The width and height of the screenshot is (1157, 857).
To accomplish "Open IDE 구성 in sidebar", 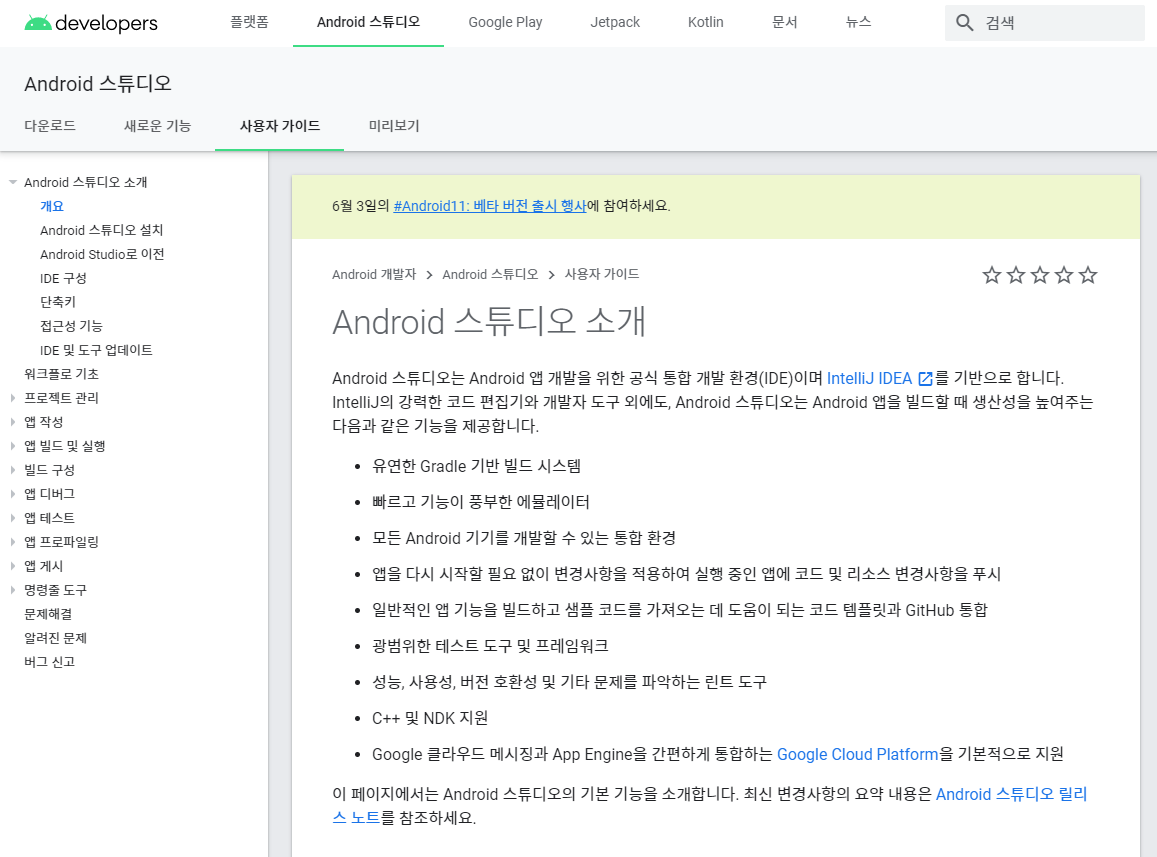I will point(63,278).
